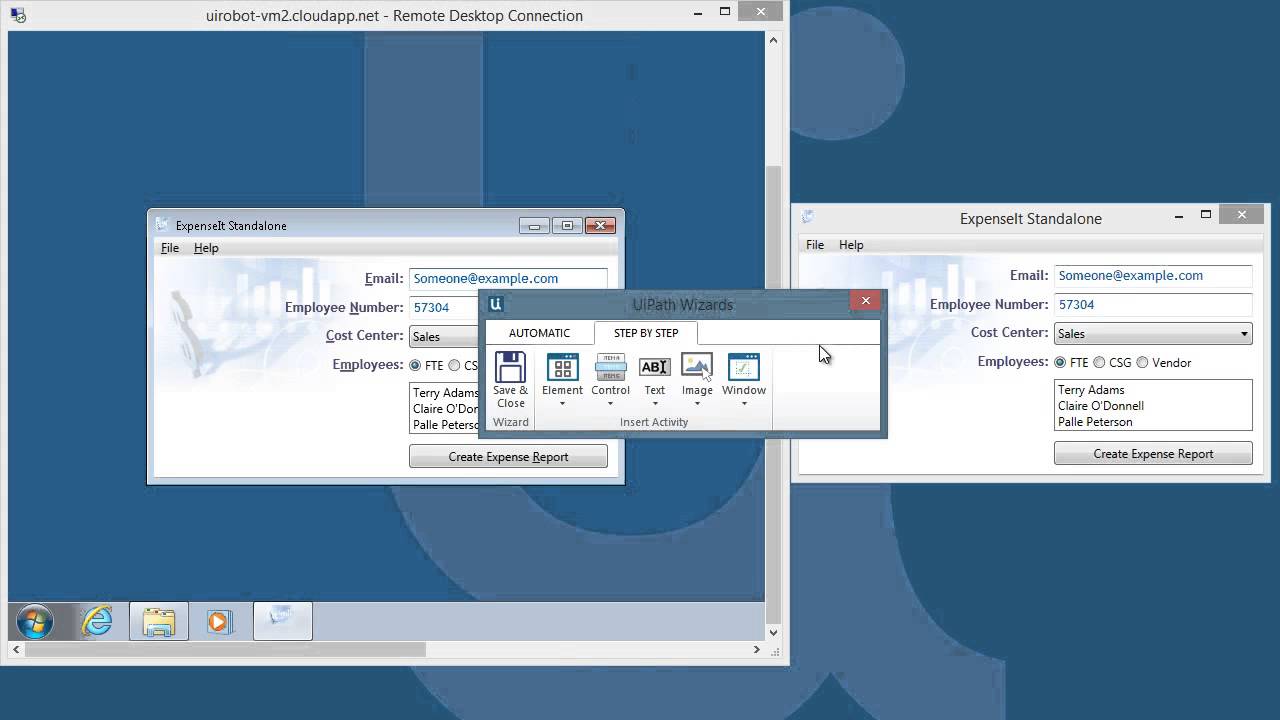Click the Windows Start orb in the remote taskbar
Screen dimensions: 1280x720
35,622
